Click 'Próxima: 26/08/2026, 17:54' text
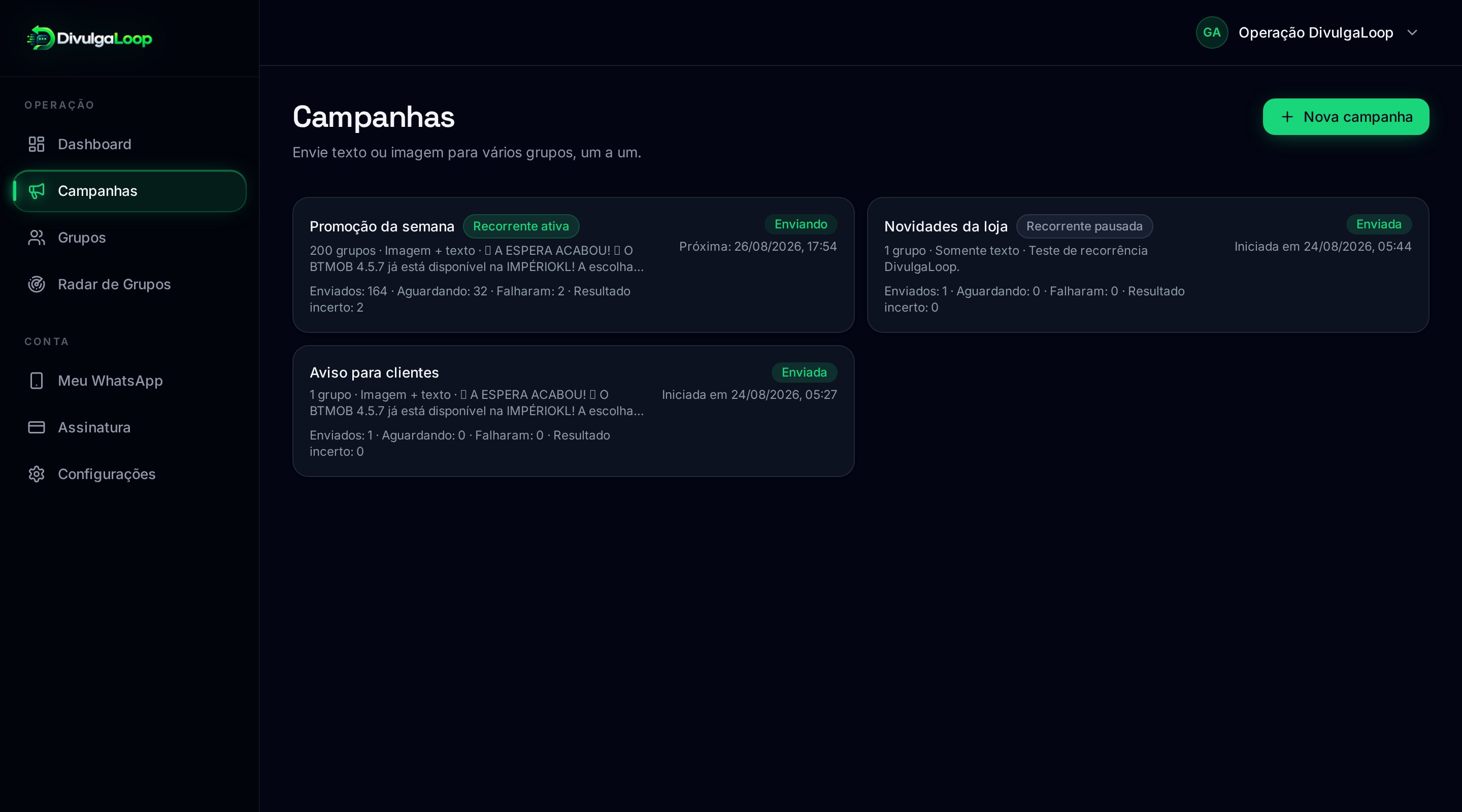 coord(758,246)
